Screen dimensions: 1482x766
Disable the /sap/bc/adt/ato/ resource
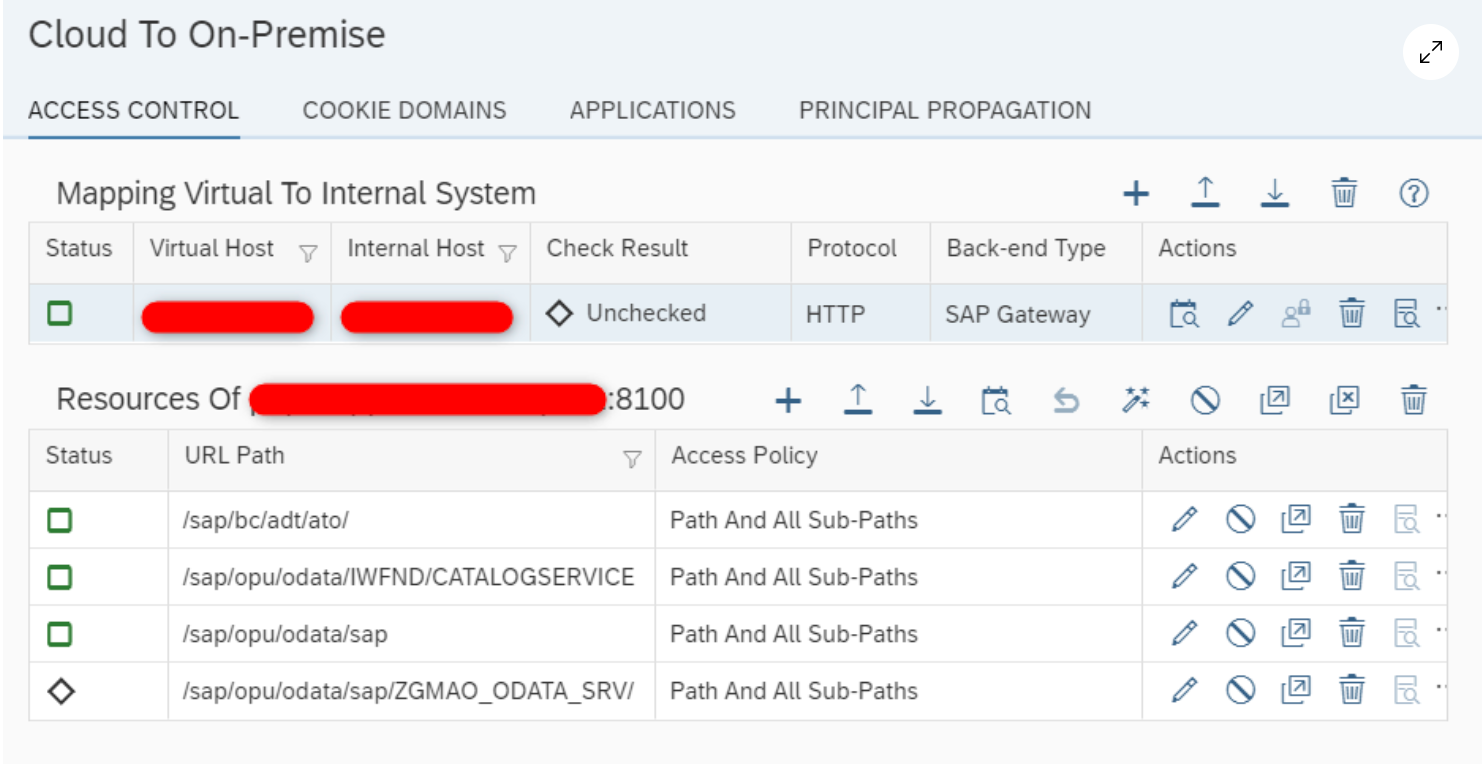coord(1240,520)
